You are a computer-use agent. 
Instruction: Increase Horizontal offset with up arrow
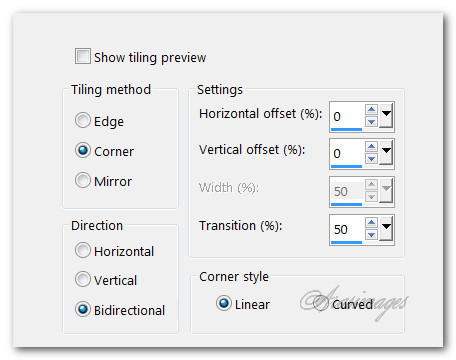[371, 110]
